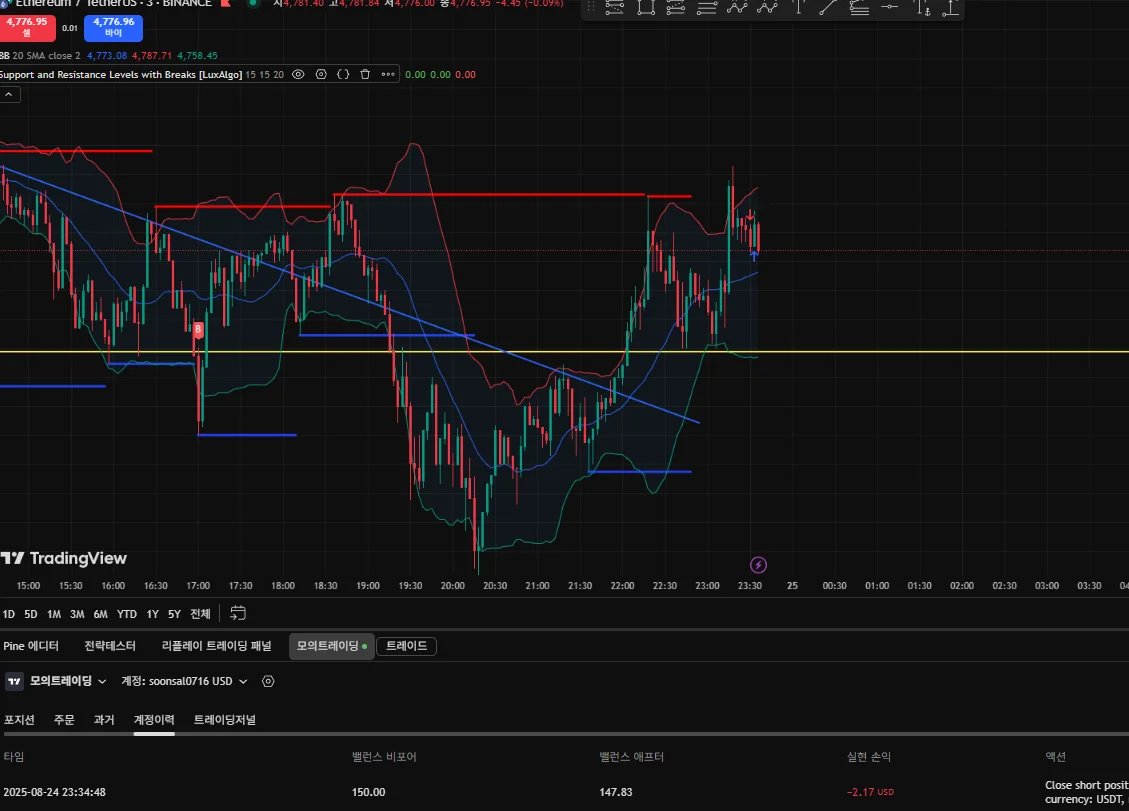The image size is (1129, 811).
Task: Open paper trading account settings hexagon
Action: tap(268, 681)
